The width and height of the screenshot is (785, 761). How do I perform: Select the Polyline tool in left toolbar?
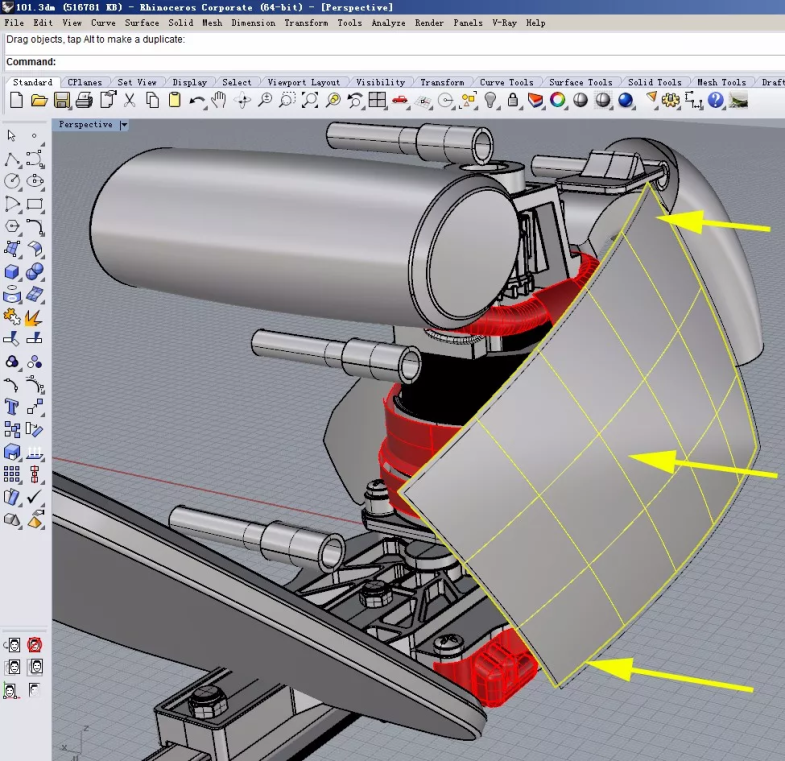point(12,159)
